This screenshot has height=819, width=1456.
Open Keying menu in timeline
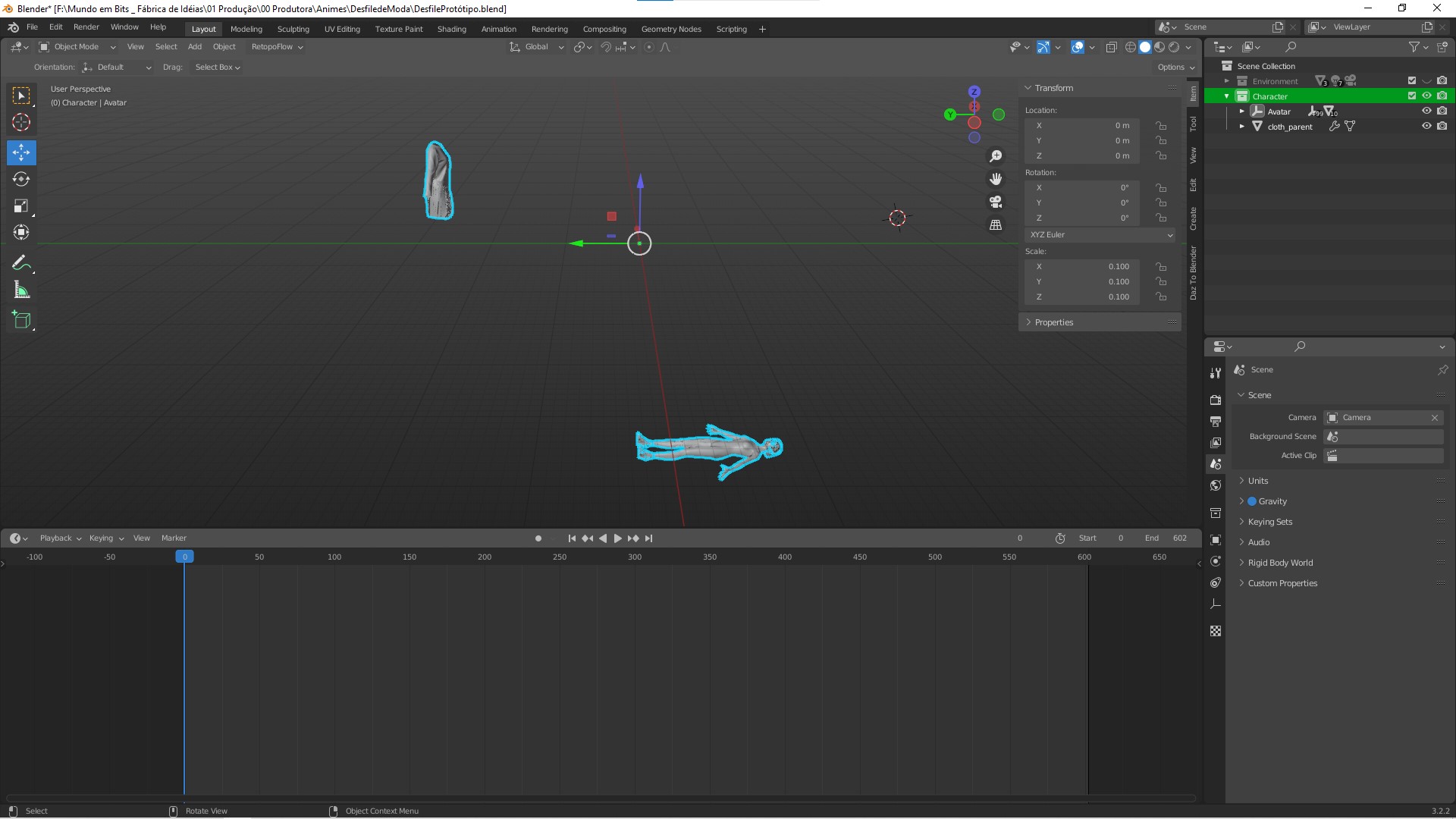106,538
